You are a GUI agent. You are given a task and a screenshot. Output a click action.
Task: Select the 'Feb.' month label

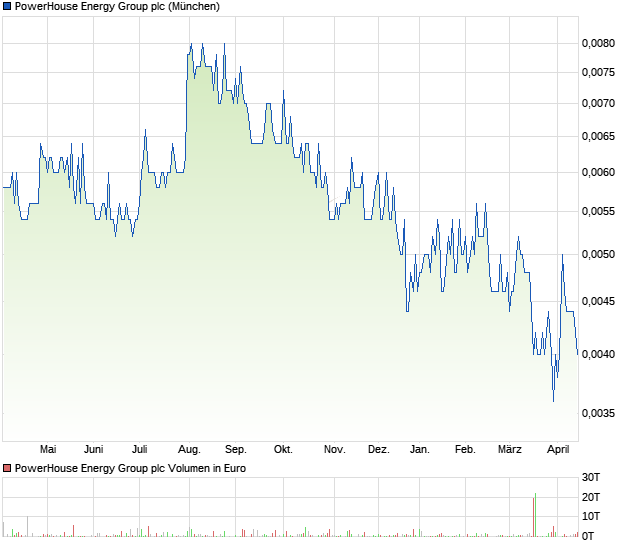[x=465, y=450]
